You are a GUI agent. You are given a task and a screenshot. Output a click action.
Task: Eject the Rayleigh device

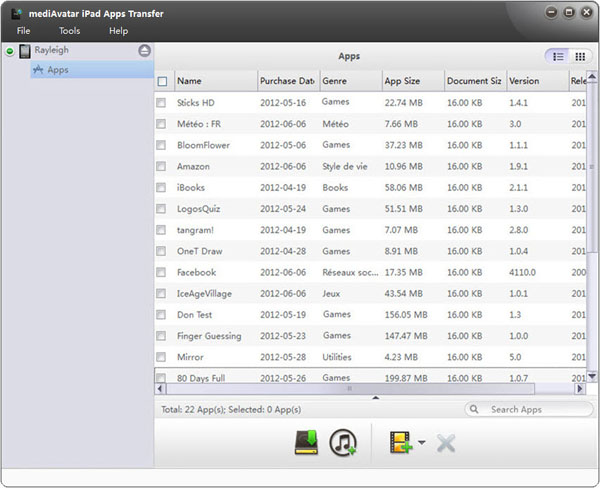[x=144, y=51]
